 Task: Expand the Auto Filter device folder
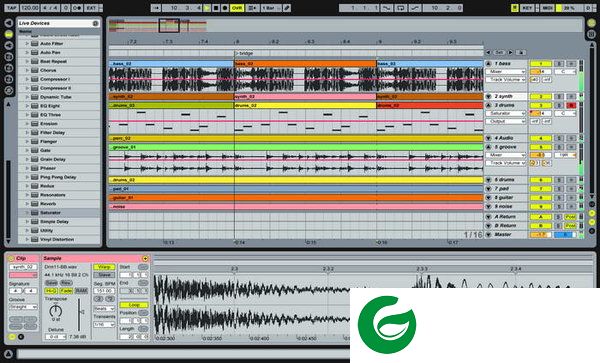click(x=27, y=44)
